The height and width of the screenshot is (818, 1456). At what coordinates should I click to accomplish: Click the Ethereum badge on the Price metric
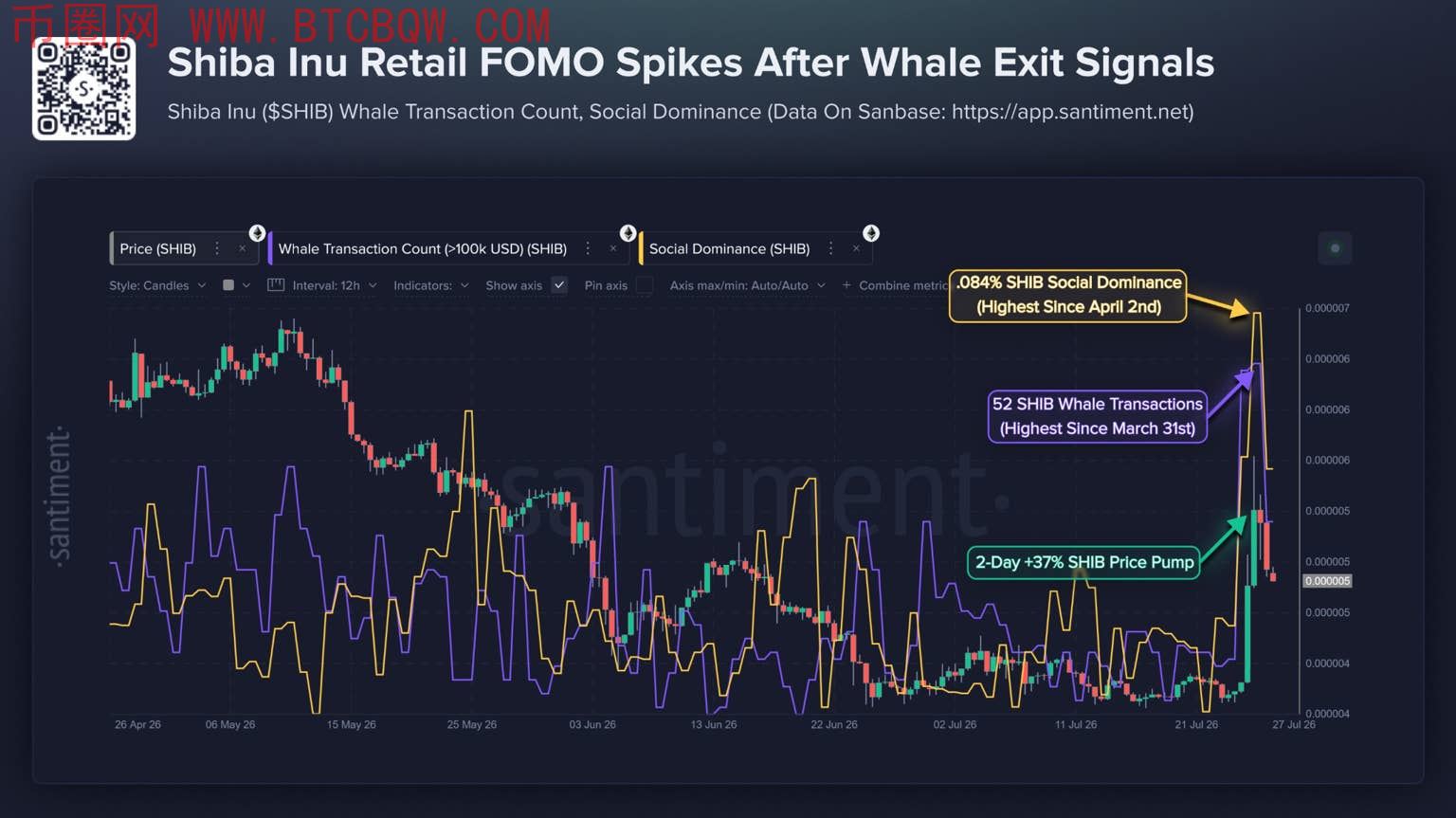257,233
